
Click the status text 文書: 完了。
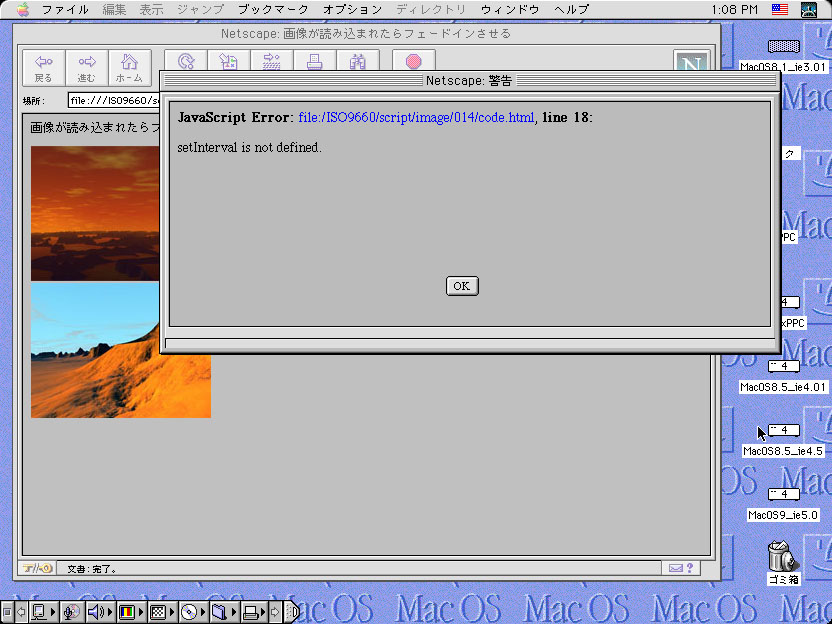pos(92,569)
